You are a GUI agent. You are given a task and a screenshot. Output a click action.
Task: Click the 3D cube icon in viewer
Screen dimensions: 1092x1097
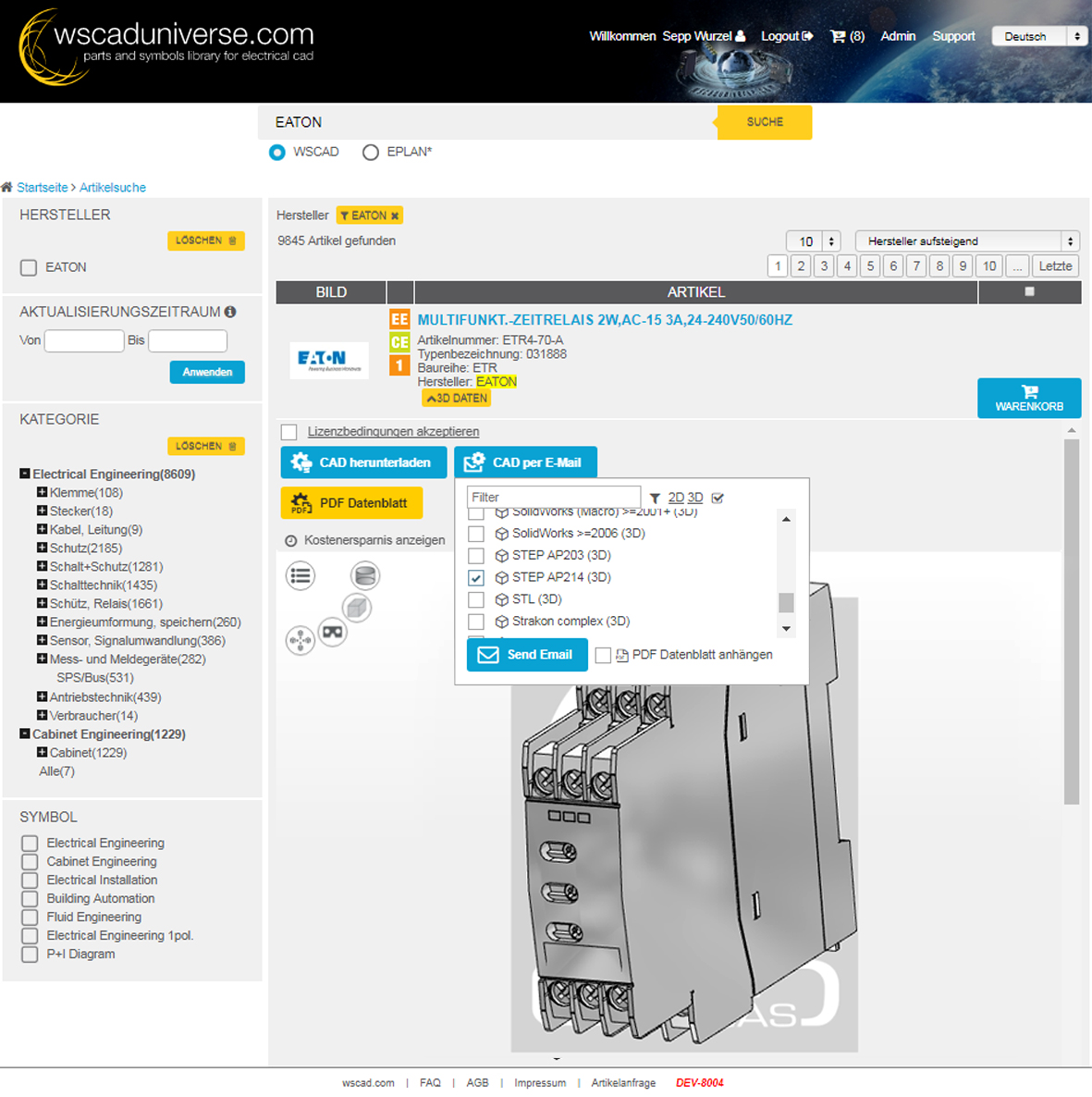click(357, 608)
